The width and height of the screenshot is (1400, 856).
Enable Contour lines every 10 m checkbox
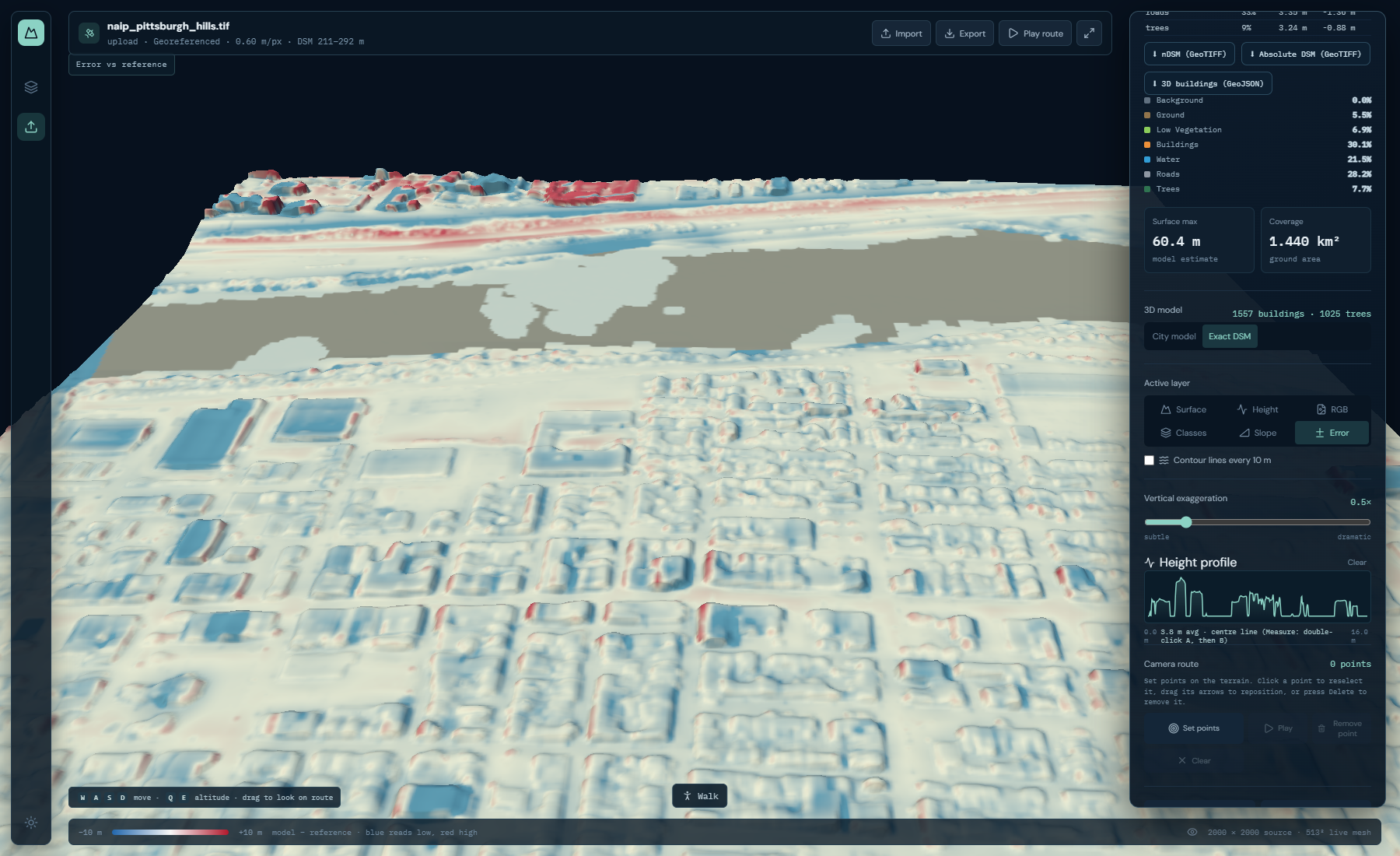pyautogui.click(x=1149, y=460)
